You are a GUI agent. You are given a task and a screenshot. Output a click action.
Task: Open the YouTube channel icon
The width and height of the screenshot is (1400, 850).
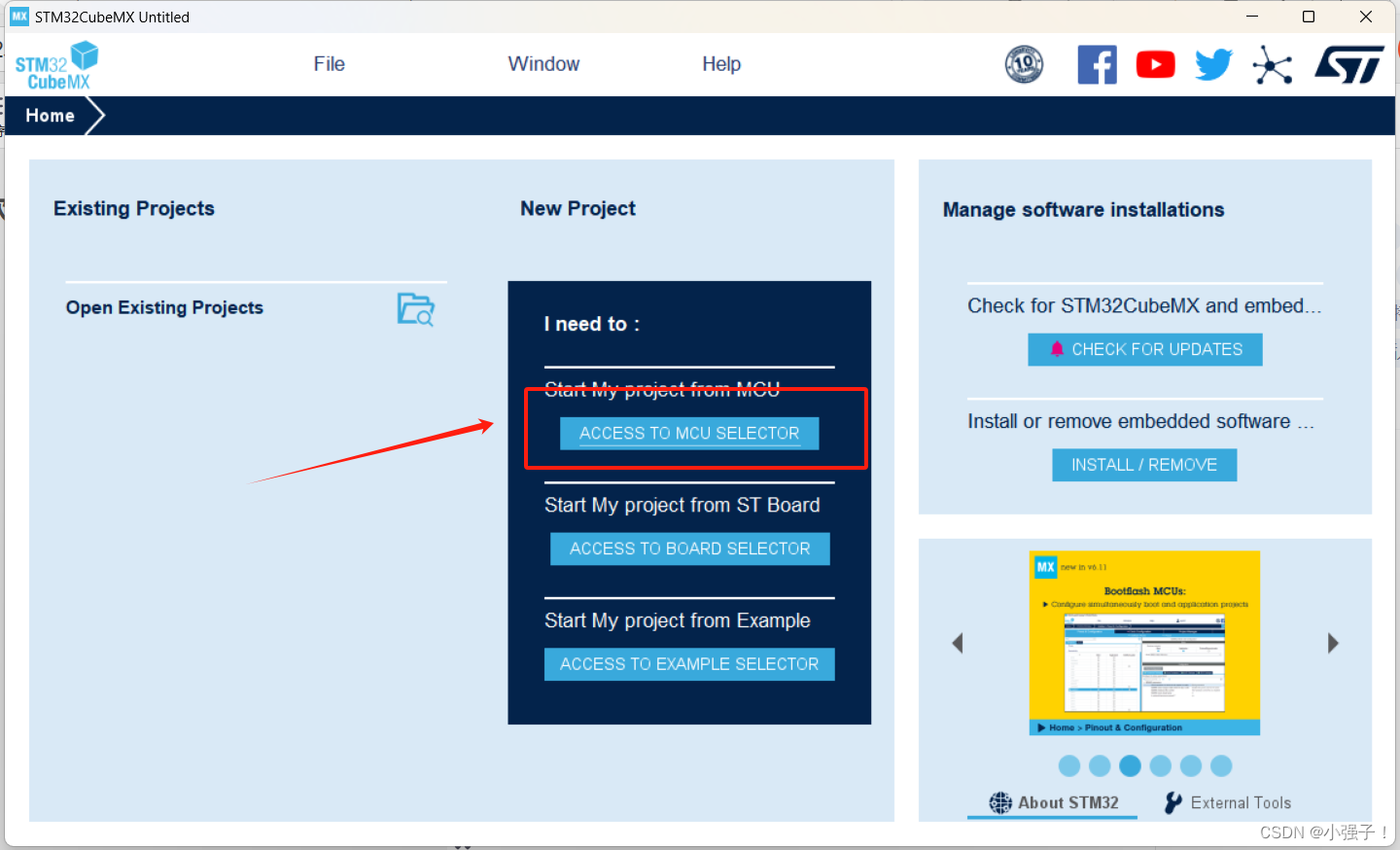click(x=1155, y=65)
